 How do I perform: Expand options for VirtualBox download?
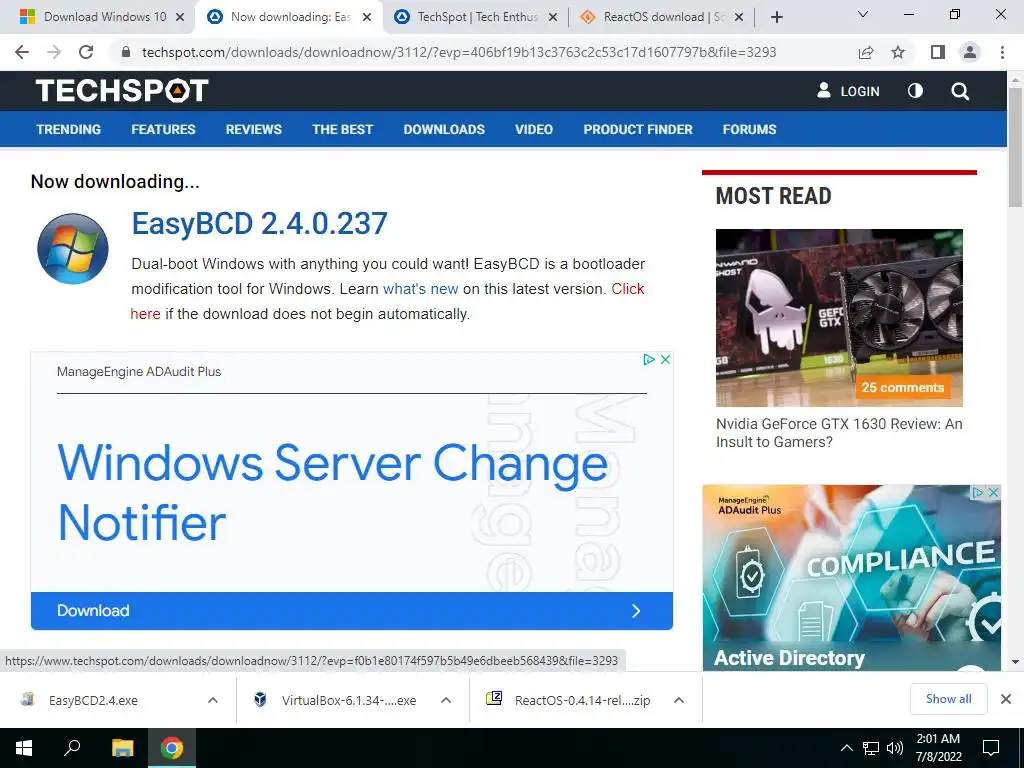[446, 700]
